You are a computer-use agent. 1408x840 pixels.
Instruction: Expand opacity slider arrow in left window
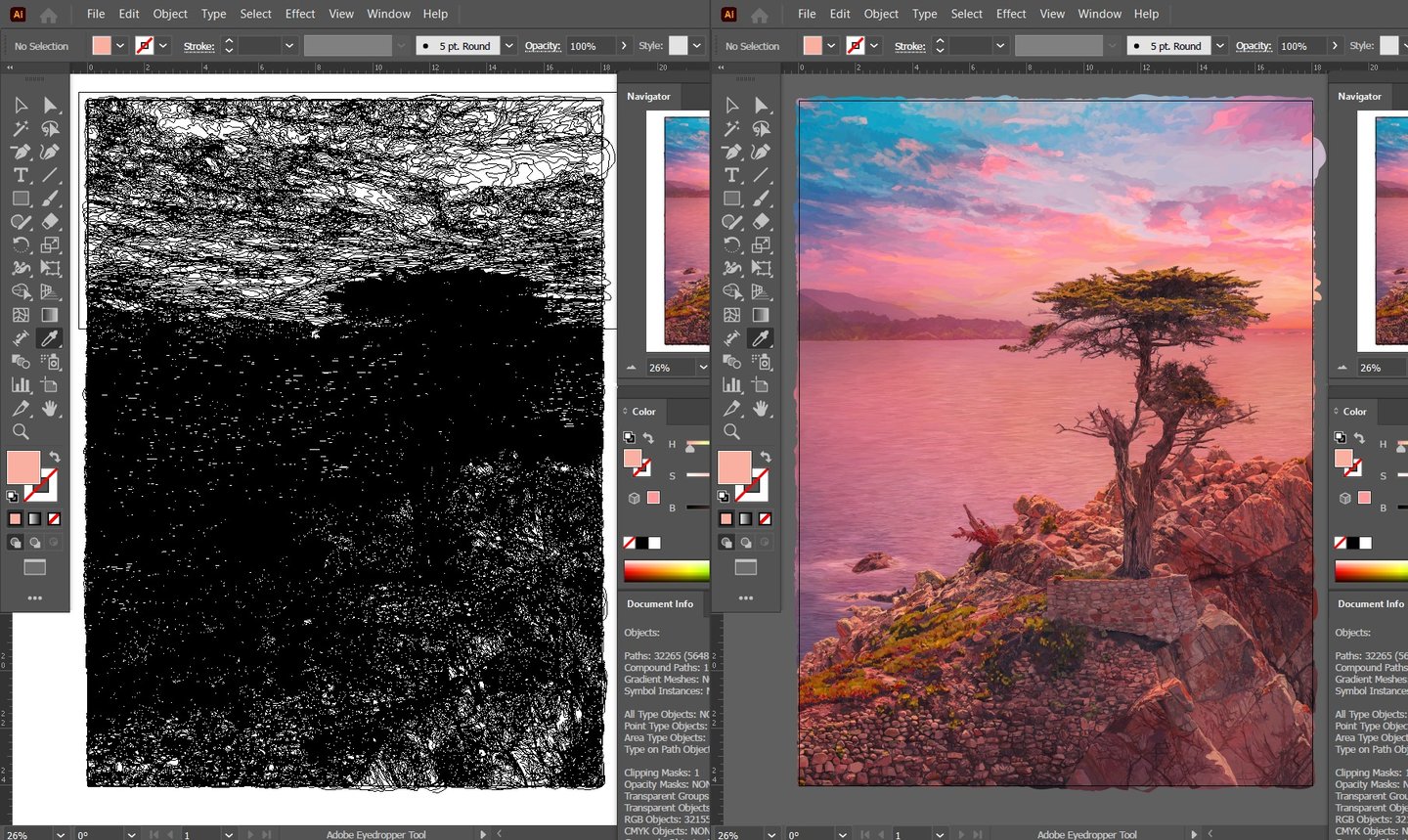click(x=624, y=46)
